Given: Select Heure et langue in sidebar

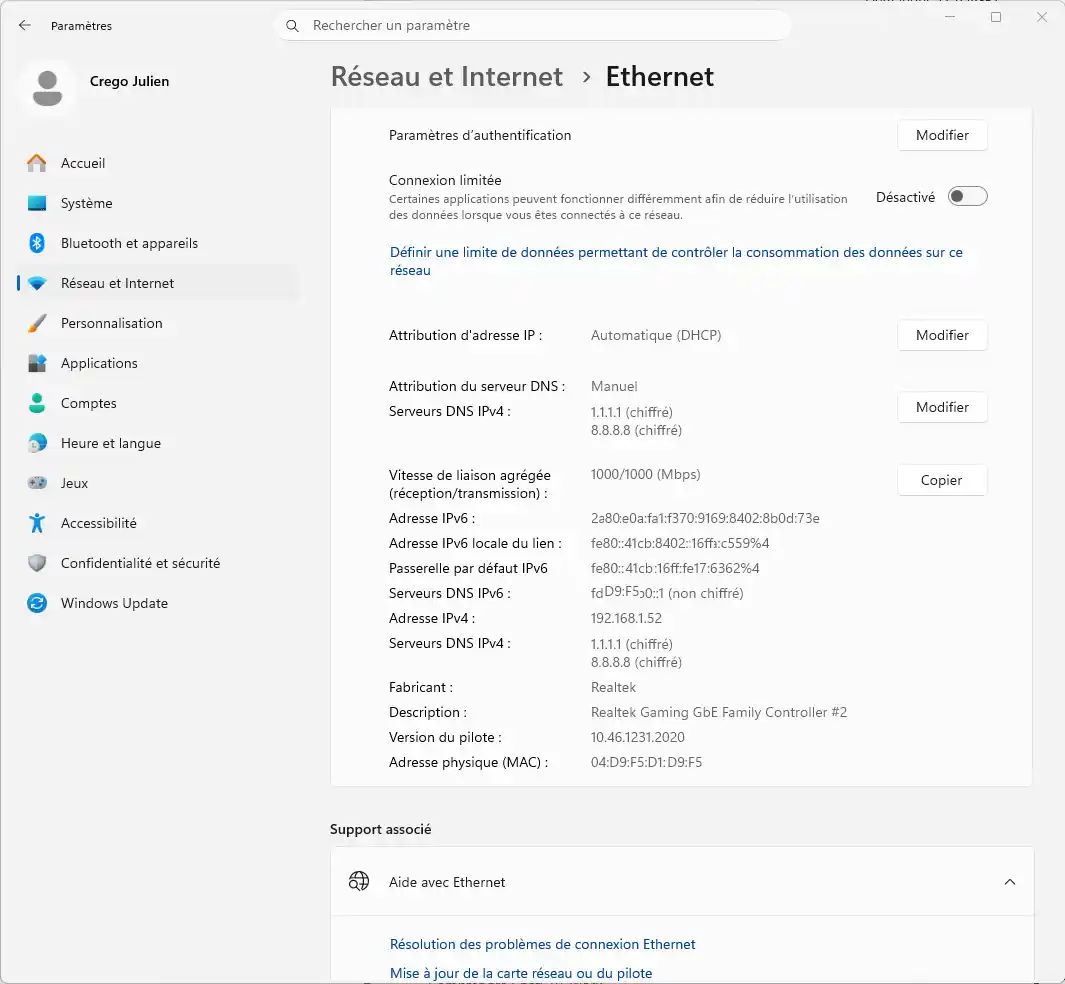Looking at the screenshot, I should tap(158, 443).
